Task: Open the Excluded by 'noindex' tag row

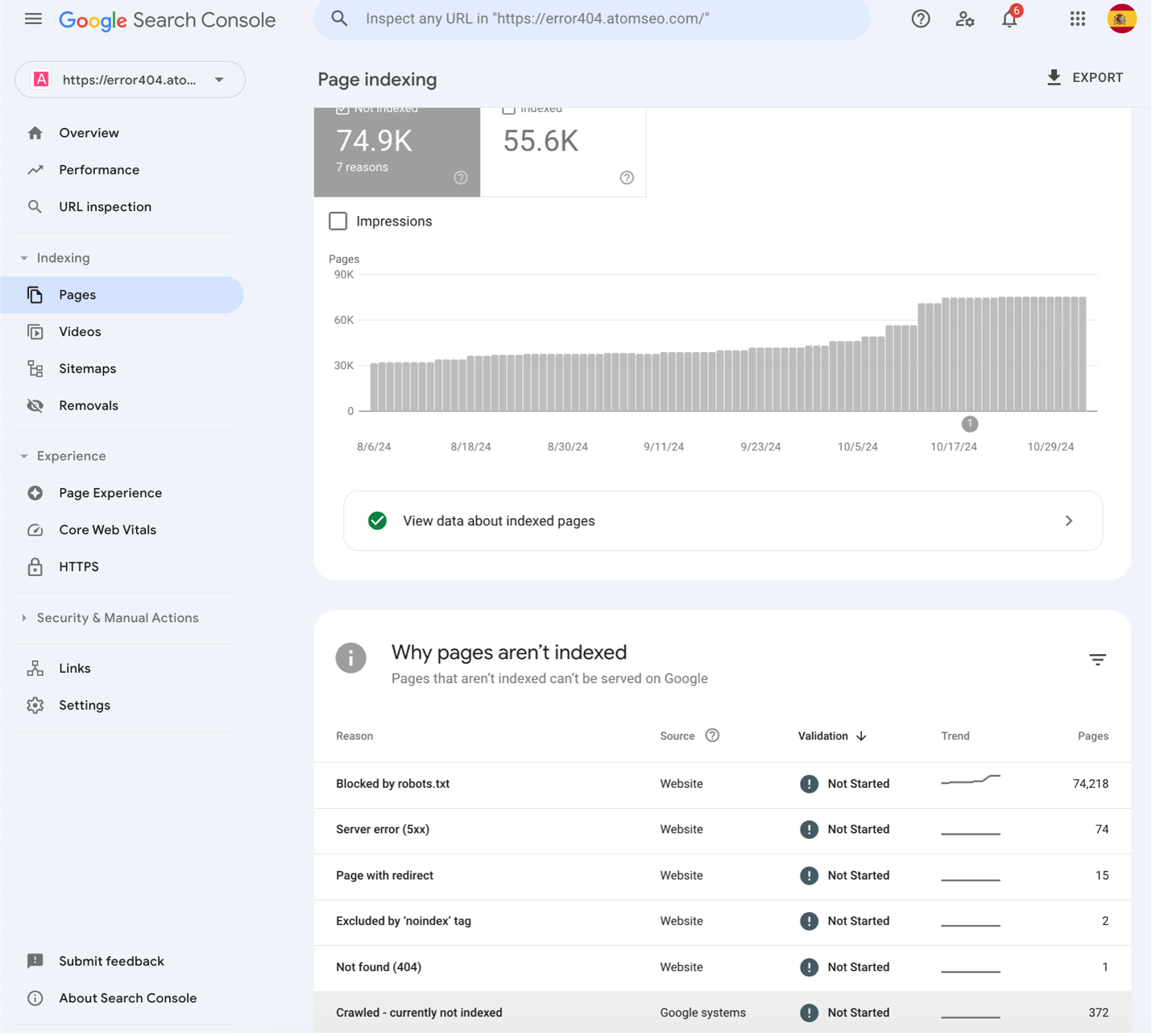Action: click(x=723, y=922)
